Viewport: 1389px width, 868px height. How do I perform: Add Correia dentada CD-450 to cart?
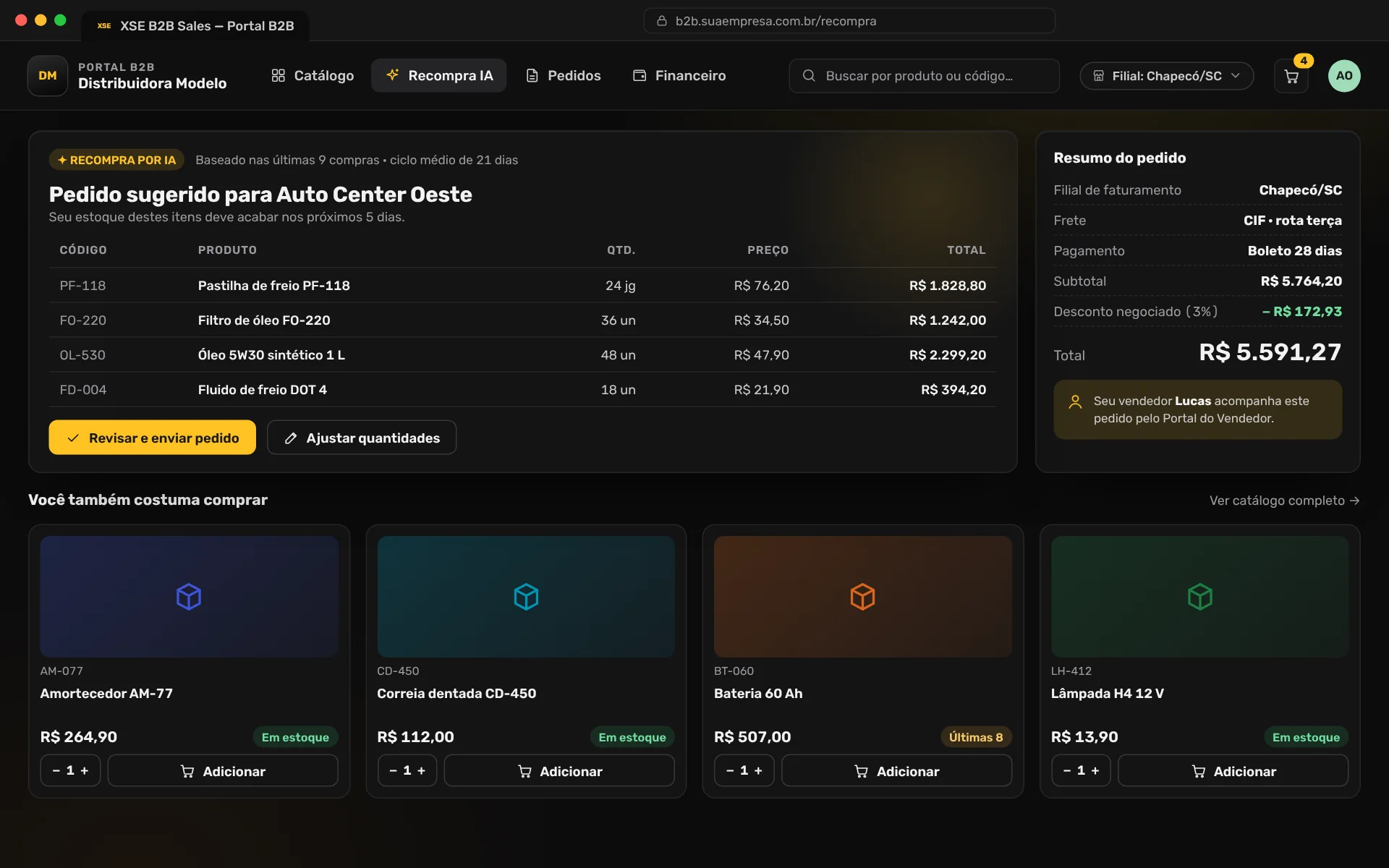(x=559, y=771)
